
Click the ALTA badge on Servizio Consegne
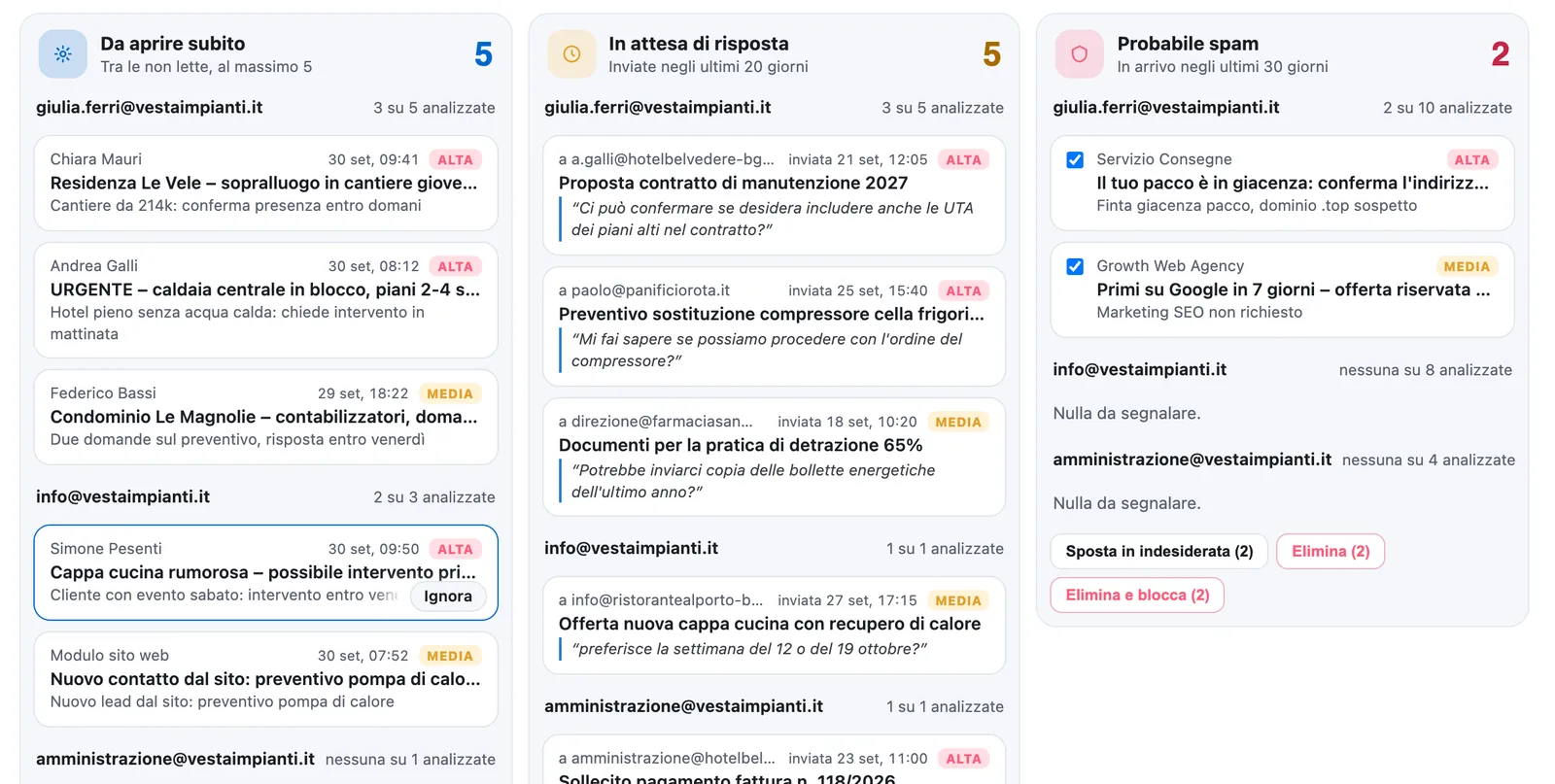[1471, 160]
